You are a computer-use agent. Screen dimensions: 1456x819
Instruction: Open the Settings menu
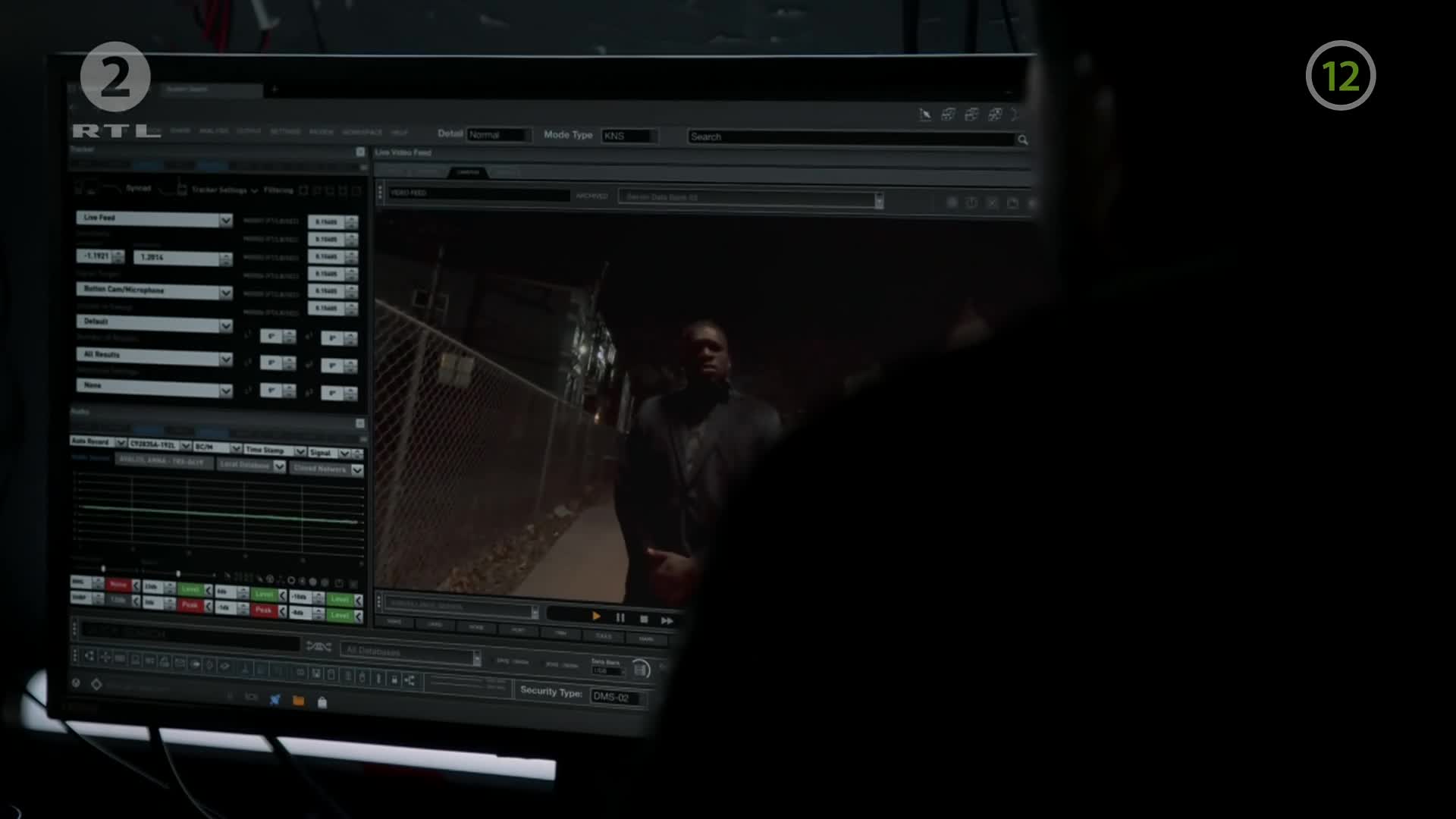[285, 131]
